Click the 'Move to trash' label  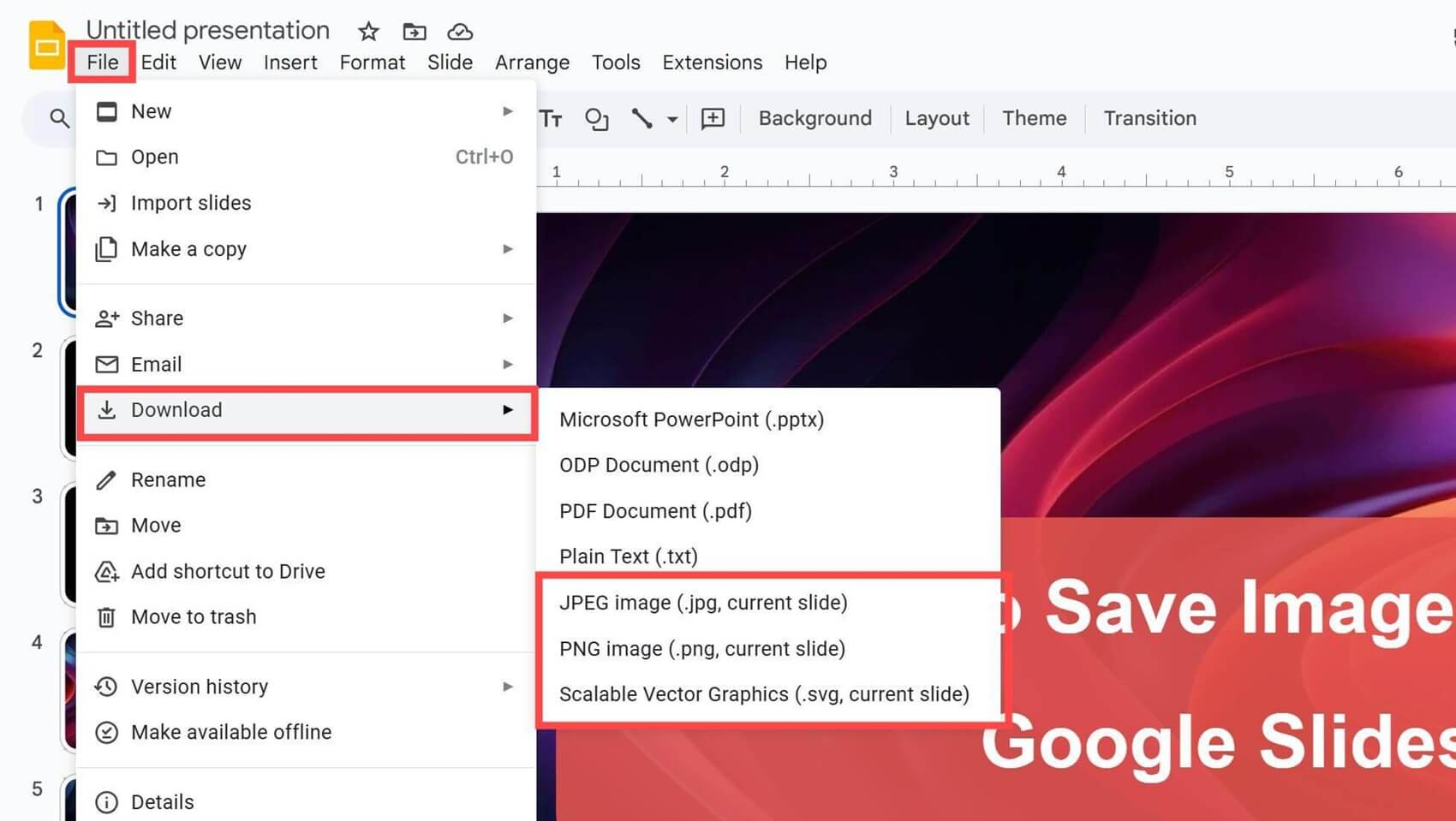[194, 617]
